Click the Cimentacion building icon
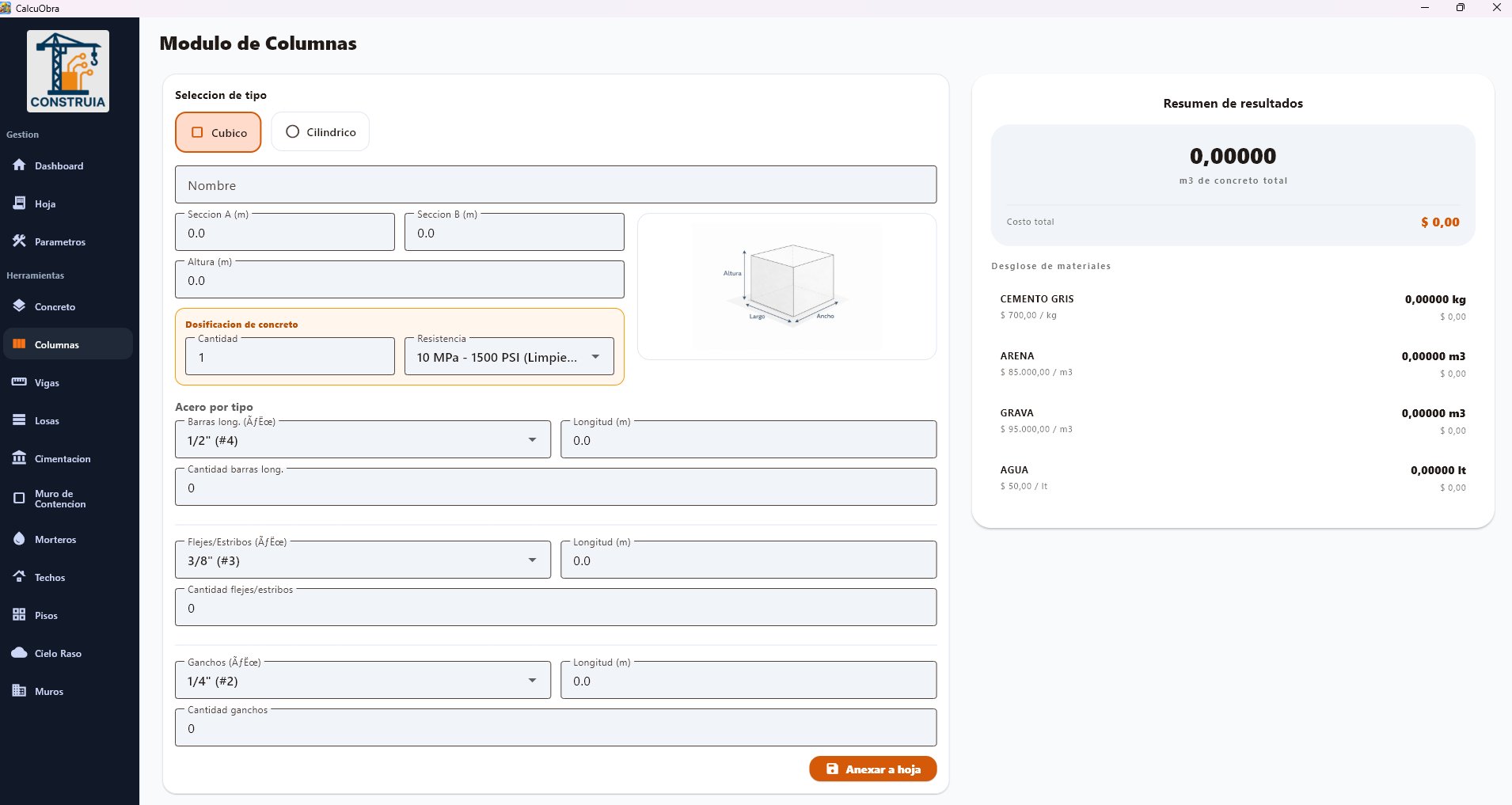Image resolution: width=1512 pixels, height=805 pixels. point(19,458)
